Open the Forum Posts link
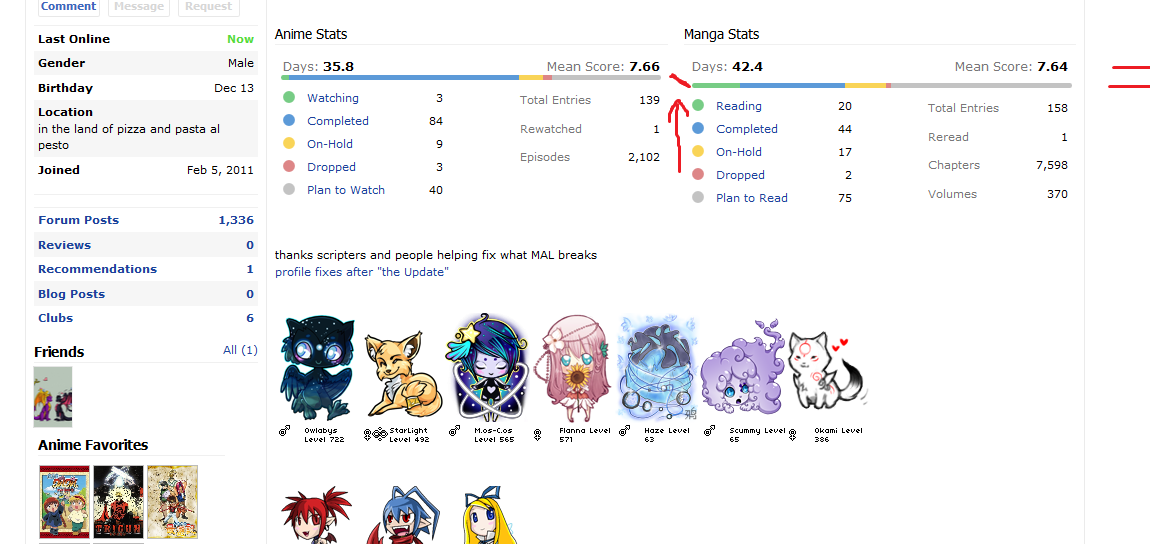The width and height of the screenshot is (1150, 544). point(78,220)
